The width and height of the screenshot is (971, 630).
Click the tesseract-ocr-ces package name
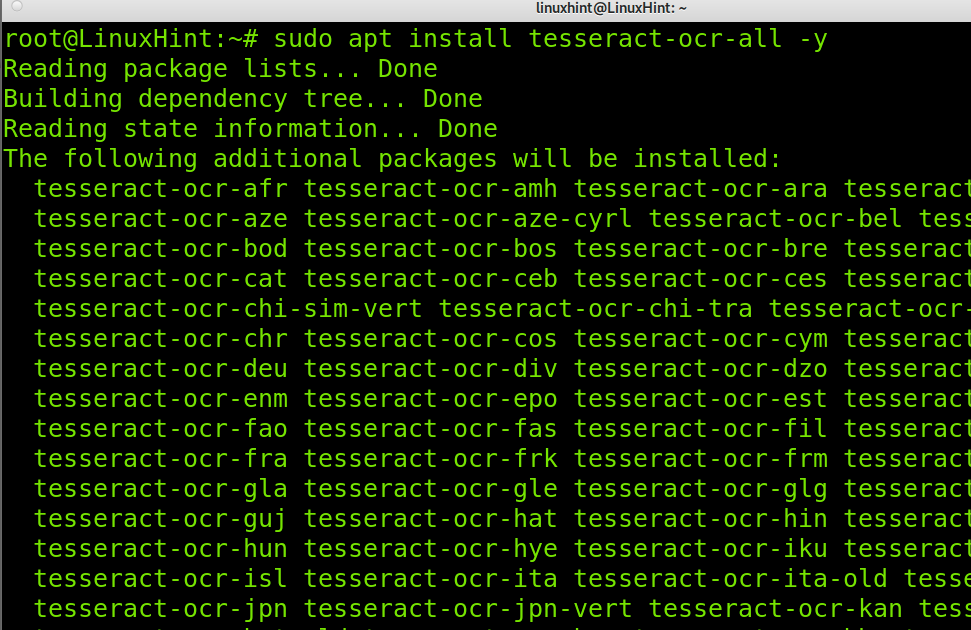pos(700,279)
